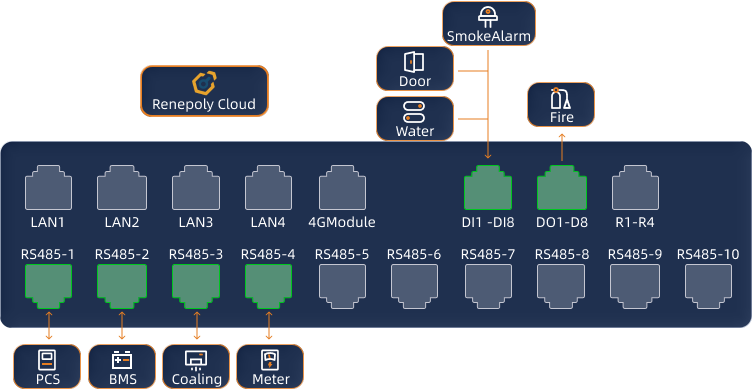752x390 pixels.
Task: Select the RS485-1 green port
Action: coord(48,286)
